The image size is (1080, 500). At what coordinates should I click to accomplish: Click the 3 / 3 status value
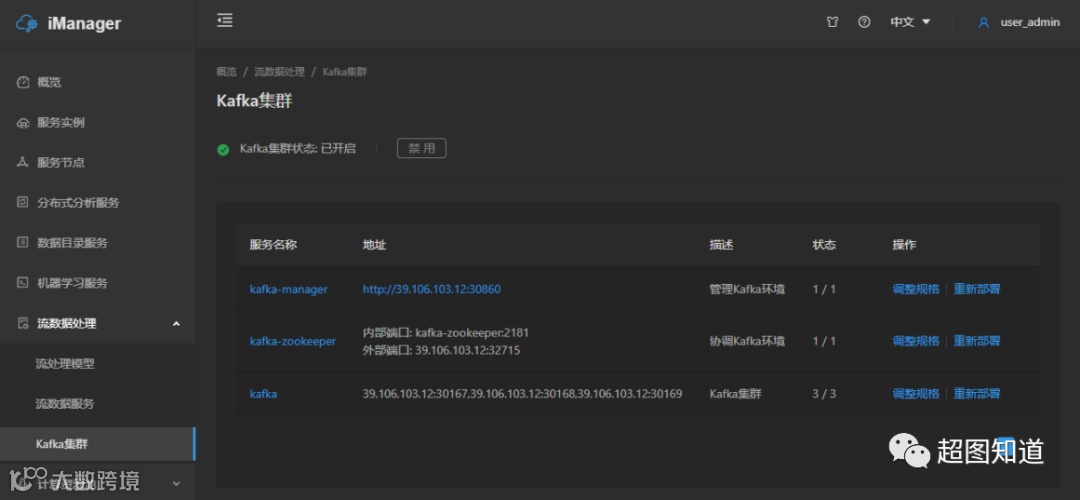click(x=824, y=394)
